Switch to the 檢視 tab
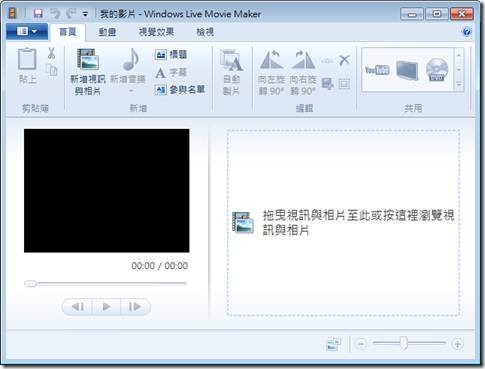Screen dimensions: 485x369 [x=205, y=32]
